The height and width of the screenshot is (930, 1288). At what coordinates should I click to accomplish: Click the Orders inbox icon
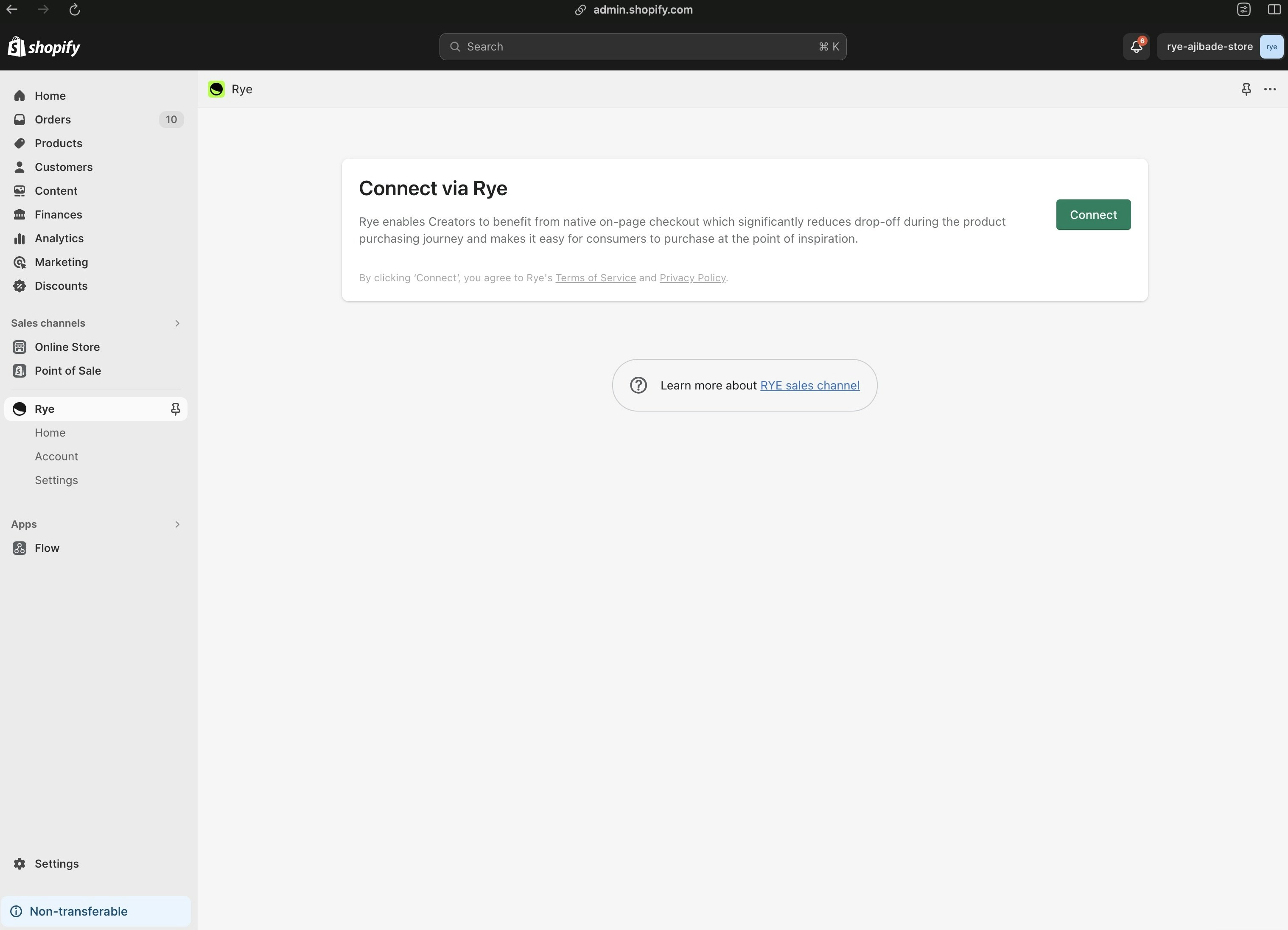(x=20, y=120)
